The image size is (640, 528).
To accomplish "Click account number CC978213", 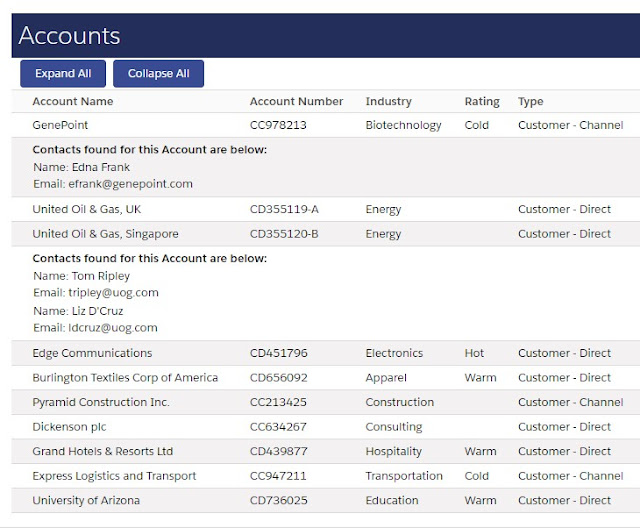I will click(278, 125).
